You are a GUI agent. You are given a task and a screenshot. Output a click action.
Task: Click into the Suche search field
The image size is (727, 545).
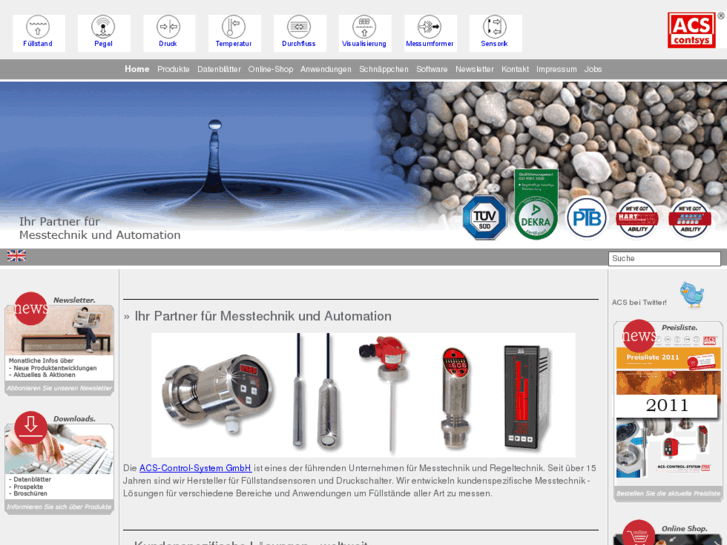(x=664, y=258)
